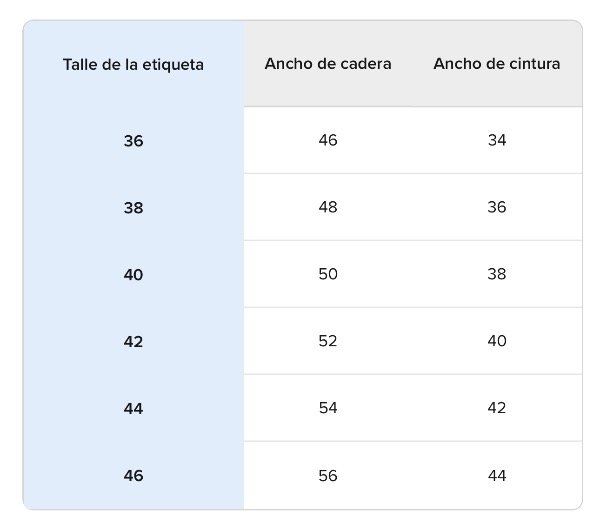Select waist width value 40

[x=497, y=341]
